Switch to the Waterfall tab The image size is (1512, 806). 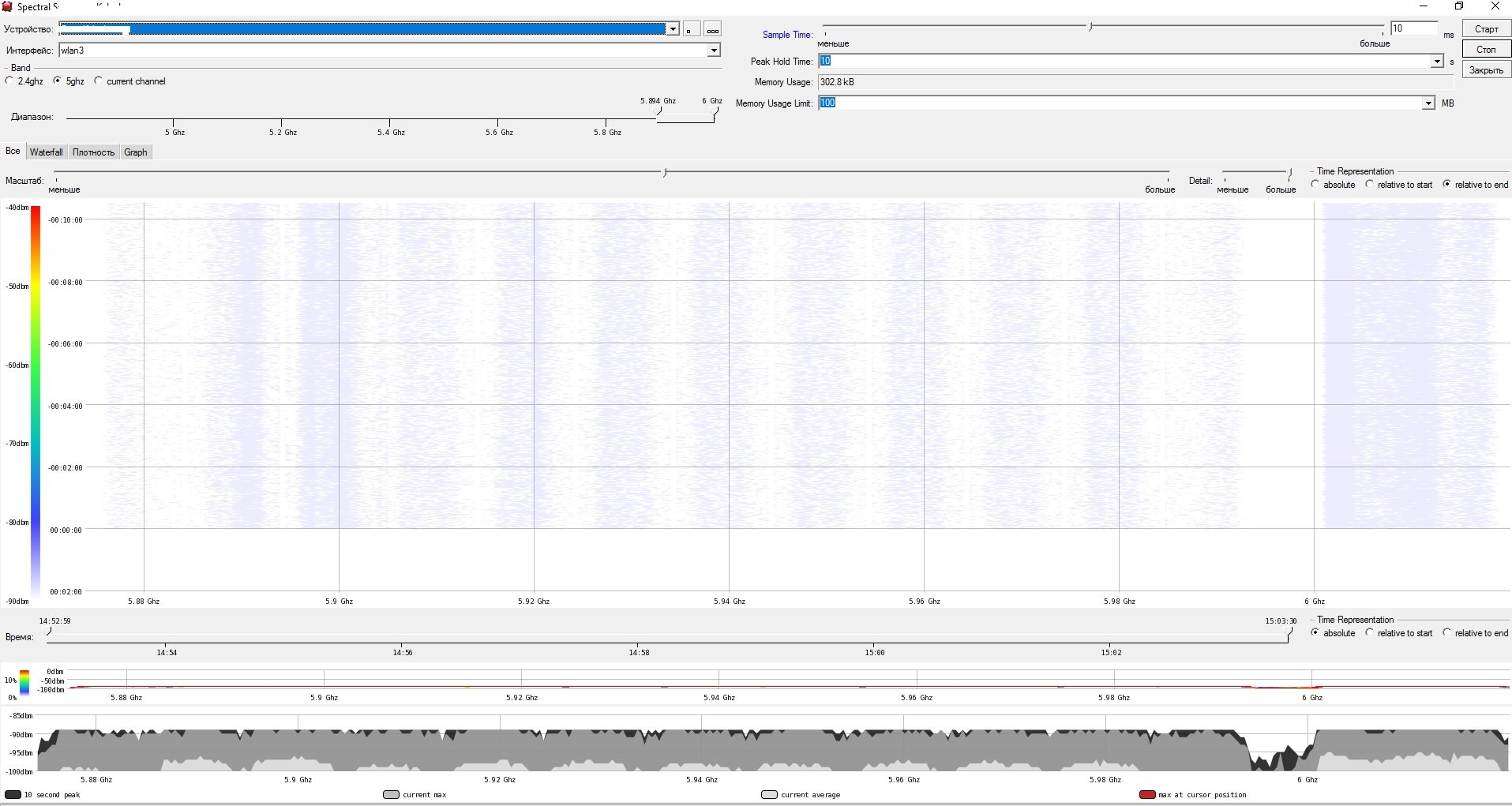[46, 152]
